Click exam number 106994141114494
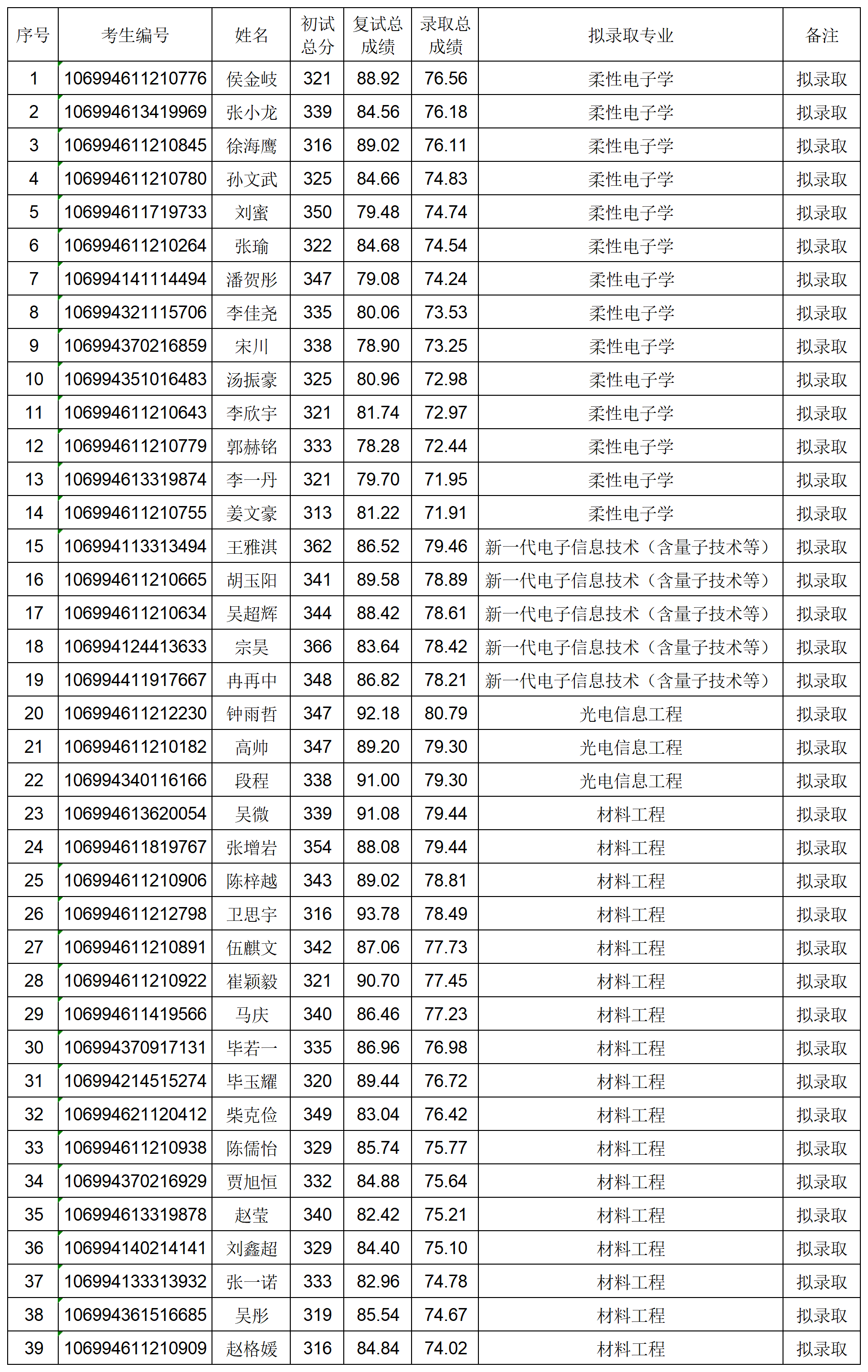 pos(135,279)
